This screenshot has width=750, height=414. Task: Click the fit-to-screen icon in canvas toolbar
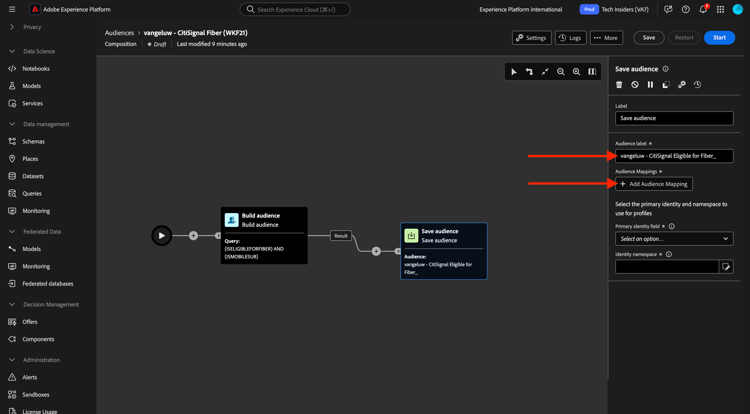coord(545,72)
